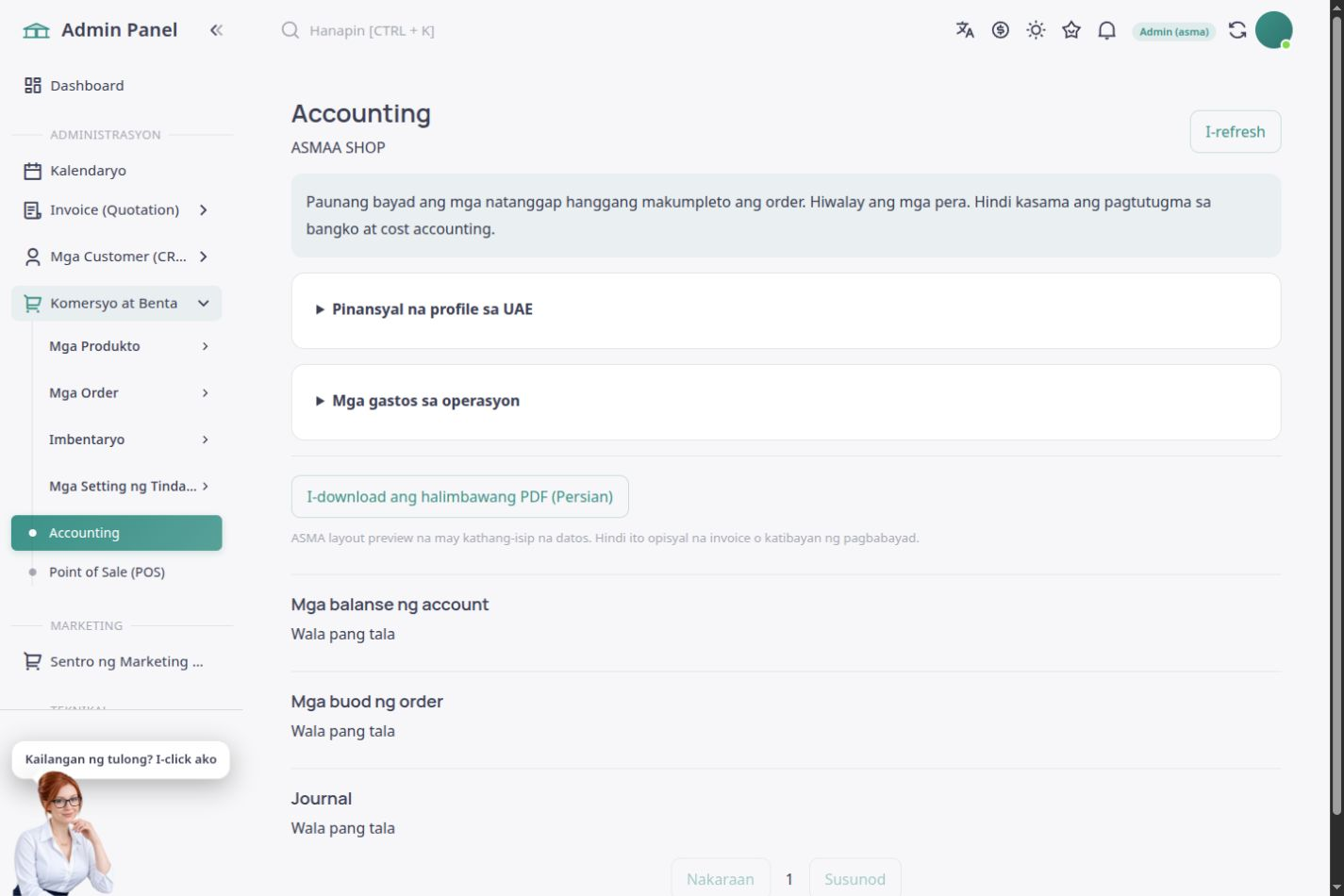
Task: Collapse Komersyo at Benta chevron
Action: pos(204,304)
